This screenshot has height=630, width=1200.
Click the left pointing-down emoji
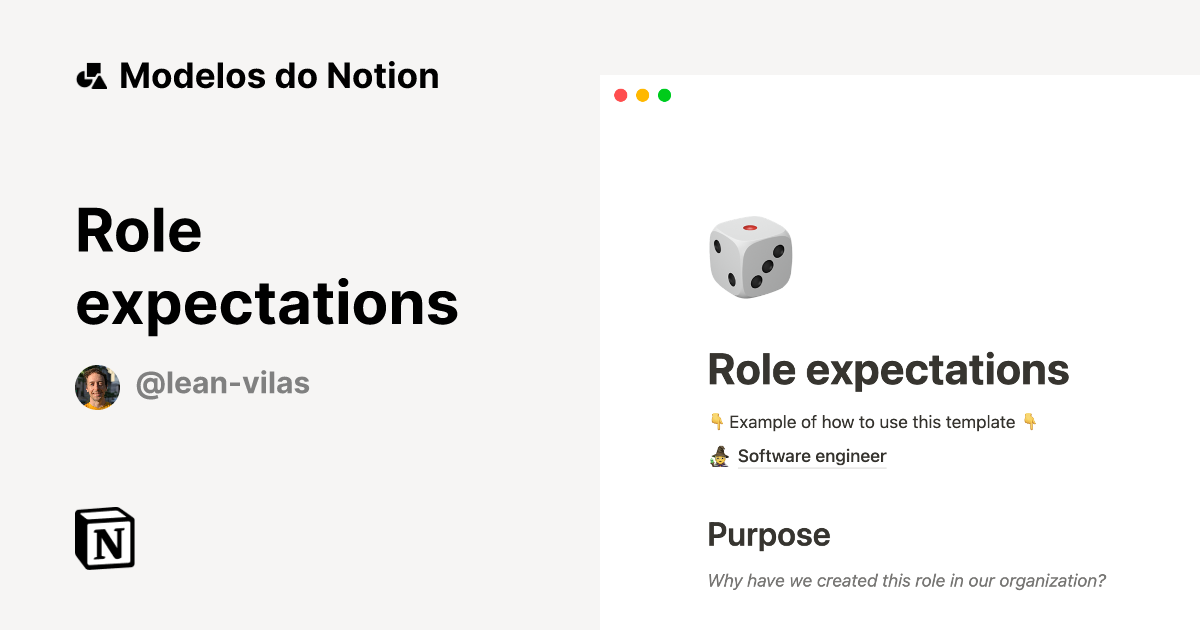tap(716, 421)
